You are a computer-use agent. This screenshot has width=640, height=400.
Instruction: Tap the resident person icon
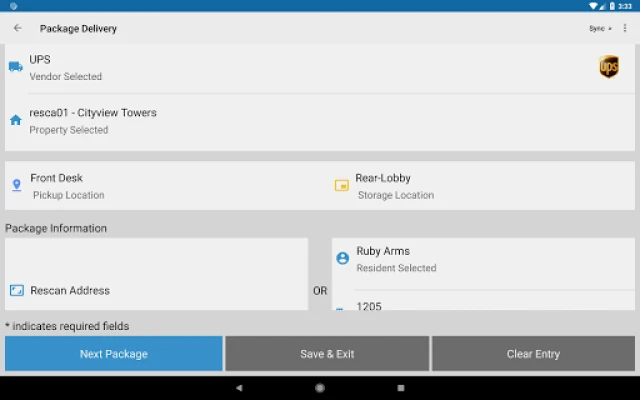343,258
